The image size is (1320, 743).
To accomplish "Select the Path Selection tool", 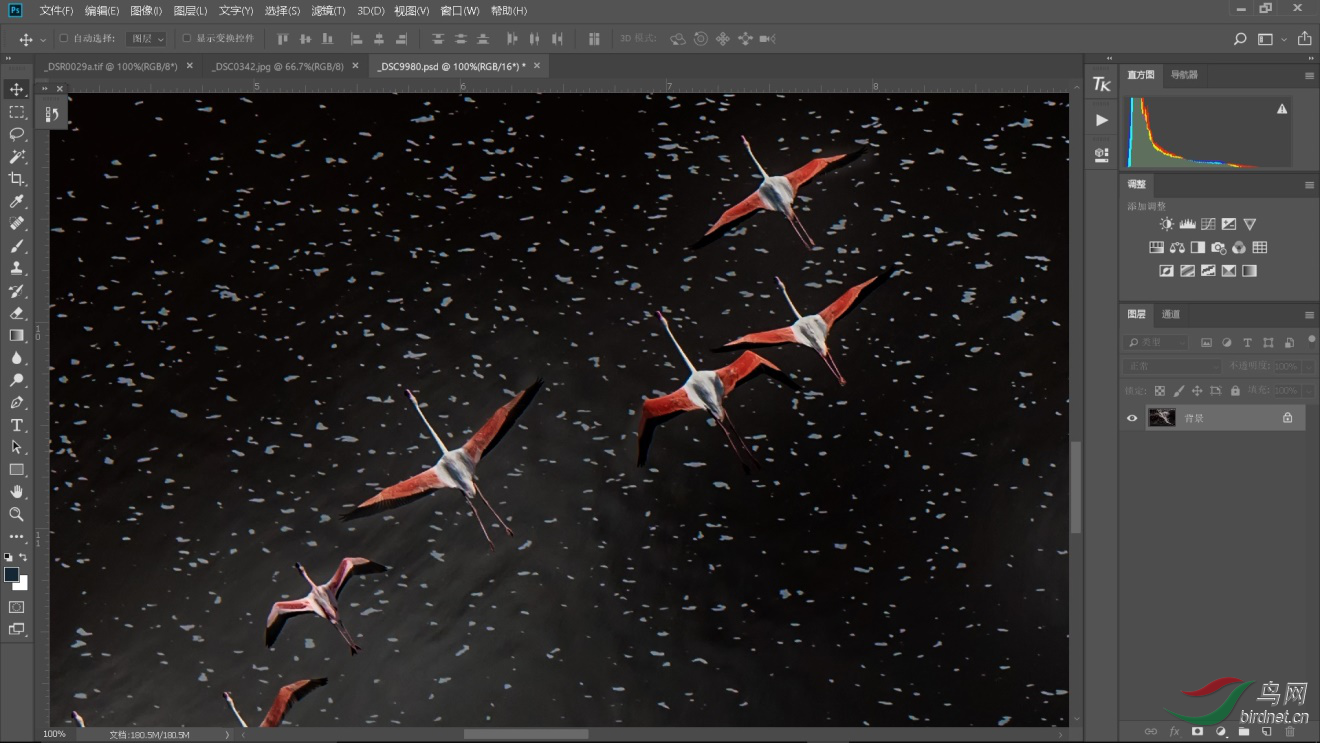I will coord(17,447).
